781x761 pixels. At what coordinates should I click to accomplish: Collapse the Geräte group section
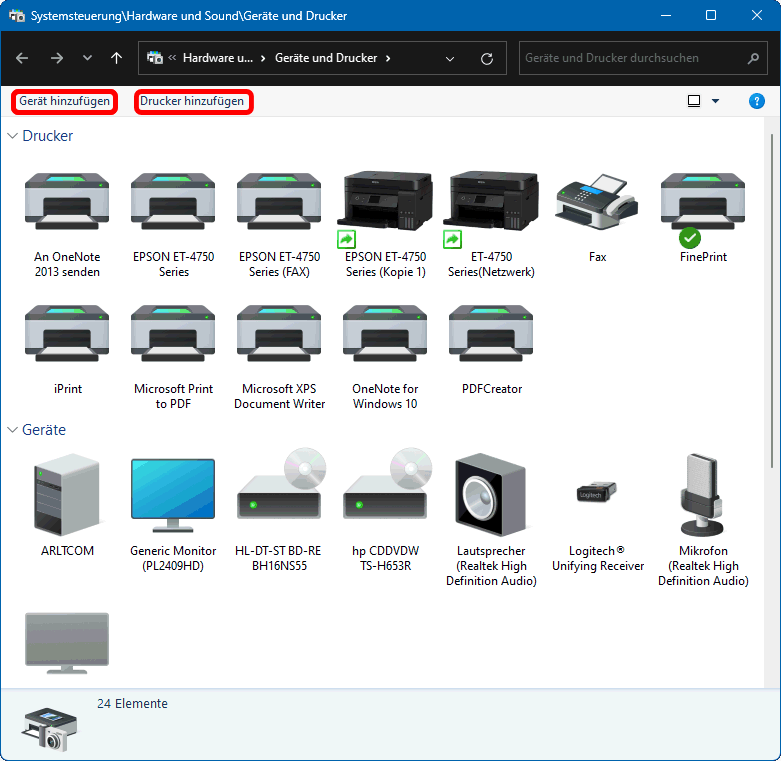[x=13, y=430]
